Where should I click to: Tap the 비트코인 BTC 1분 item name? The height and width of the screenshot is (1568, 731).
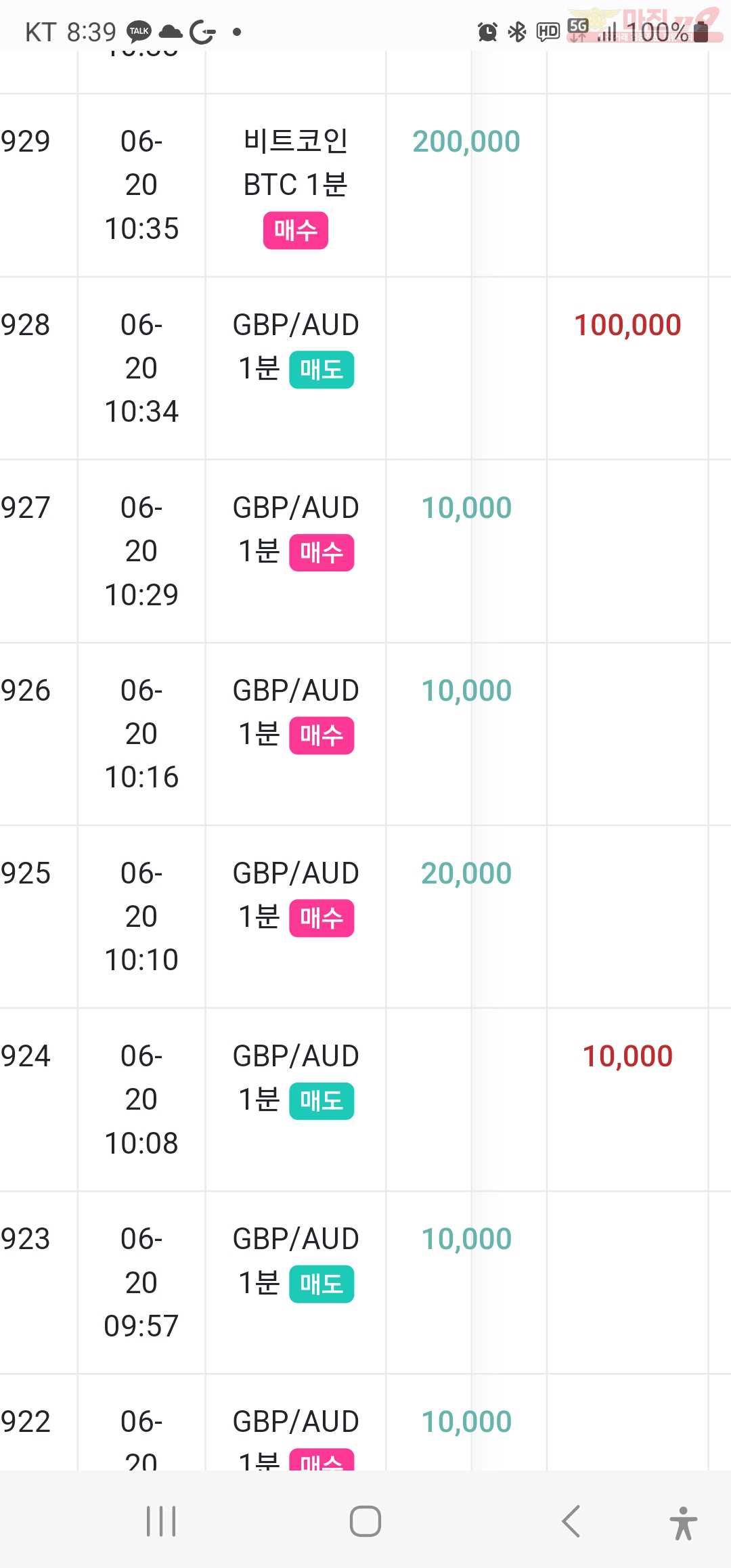point(296,162)
